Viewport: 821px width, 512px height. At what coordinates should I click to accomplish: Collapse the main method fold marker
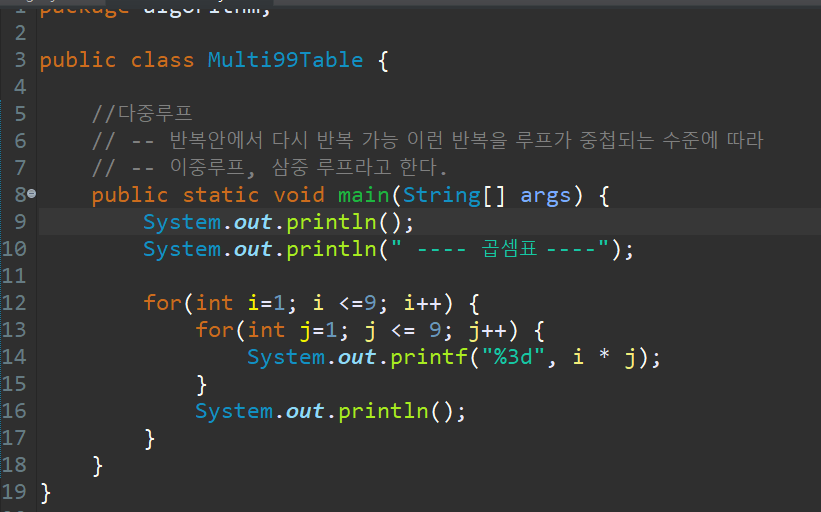31,194
